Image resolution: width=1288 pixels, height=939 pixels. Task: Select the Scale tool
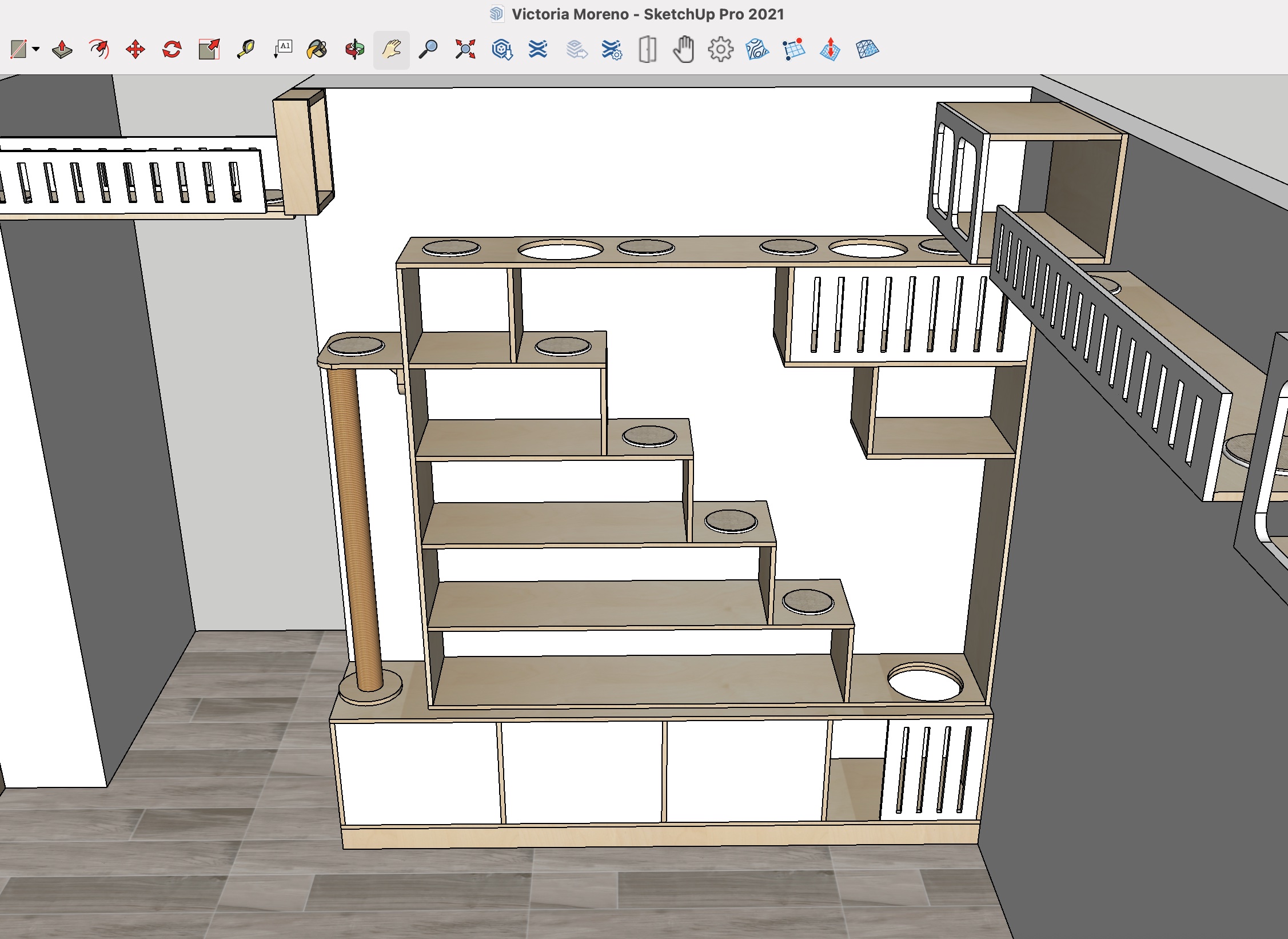tap(209, 49)
